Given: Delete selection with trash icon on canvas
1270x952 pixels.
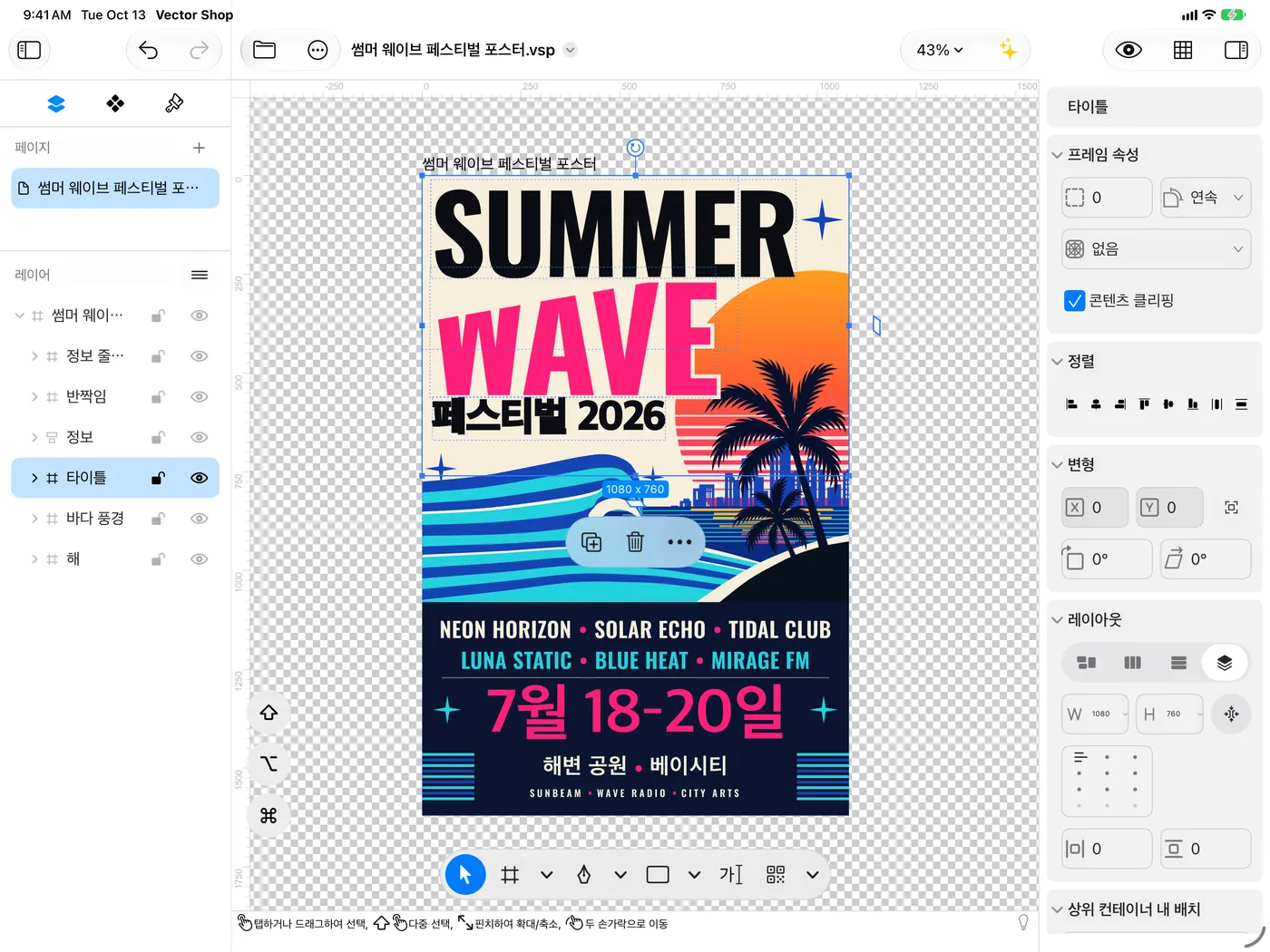Looking at the screenshot, I should [x=635, y=542].
